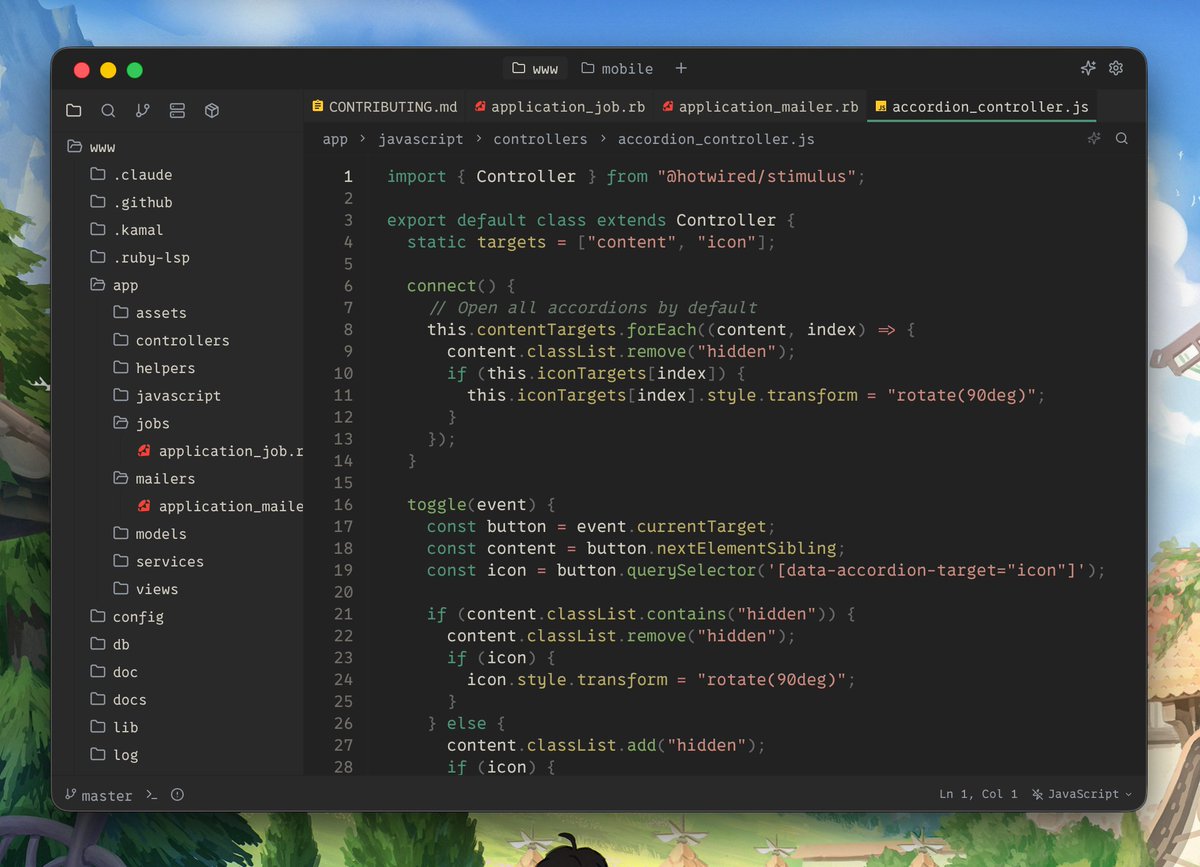1200x867 pixels.
Task: Open the project panel folder icon
Action: 73,110
